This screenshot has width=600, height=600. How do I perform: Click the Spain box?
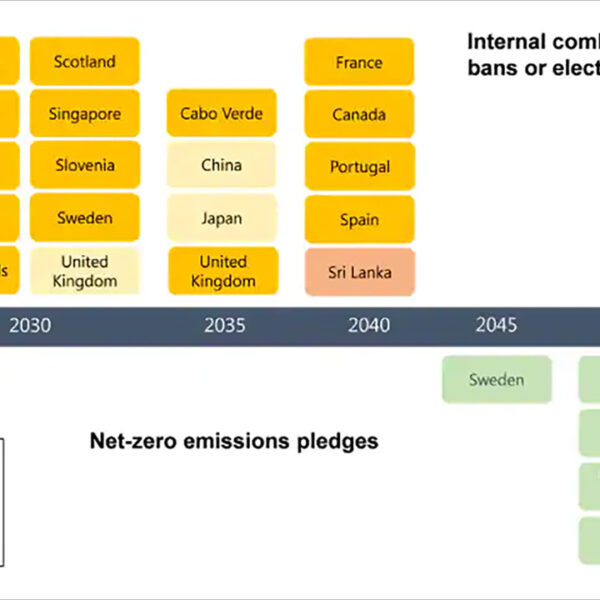[359, 219]
